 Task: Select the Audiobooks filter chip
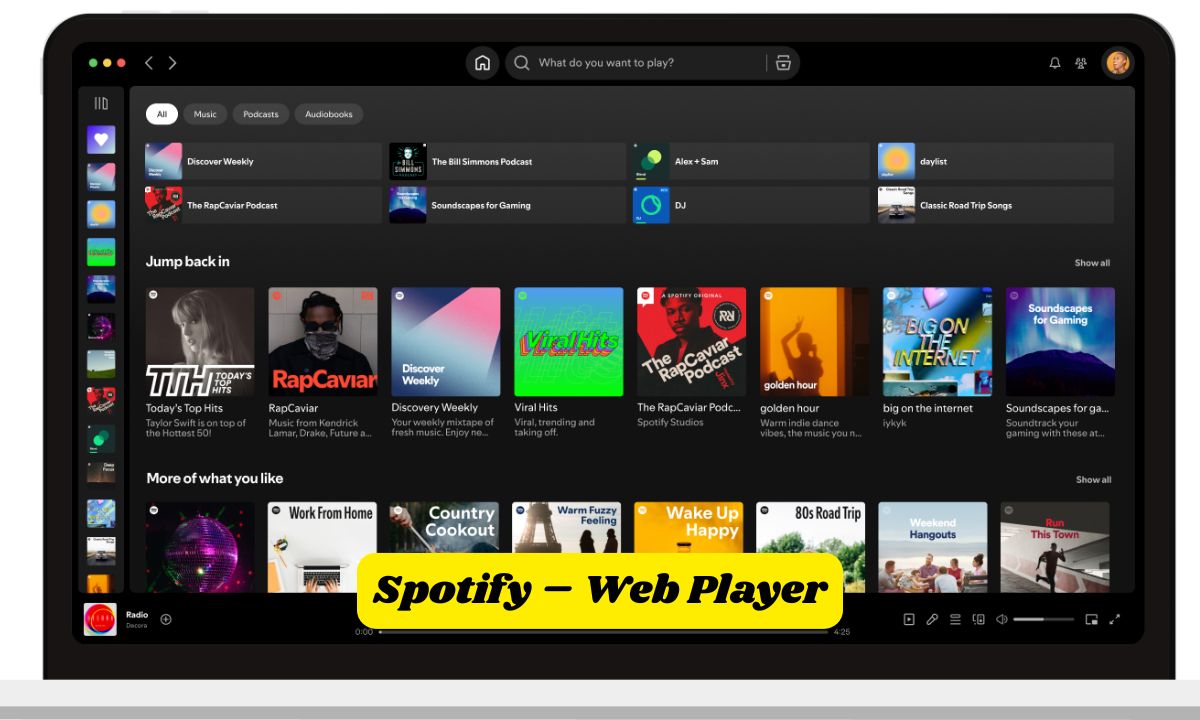(329, 114)
